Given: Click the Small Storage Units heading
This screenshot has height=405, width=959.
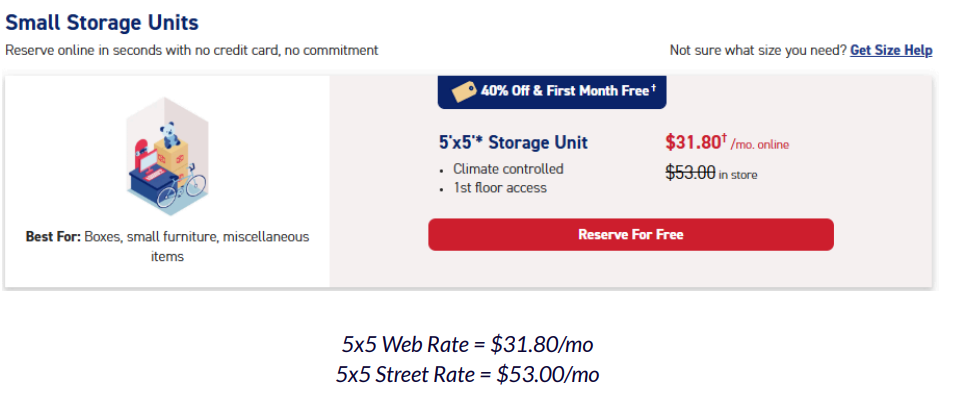Looking at the screenshot, I should 102,22.
